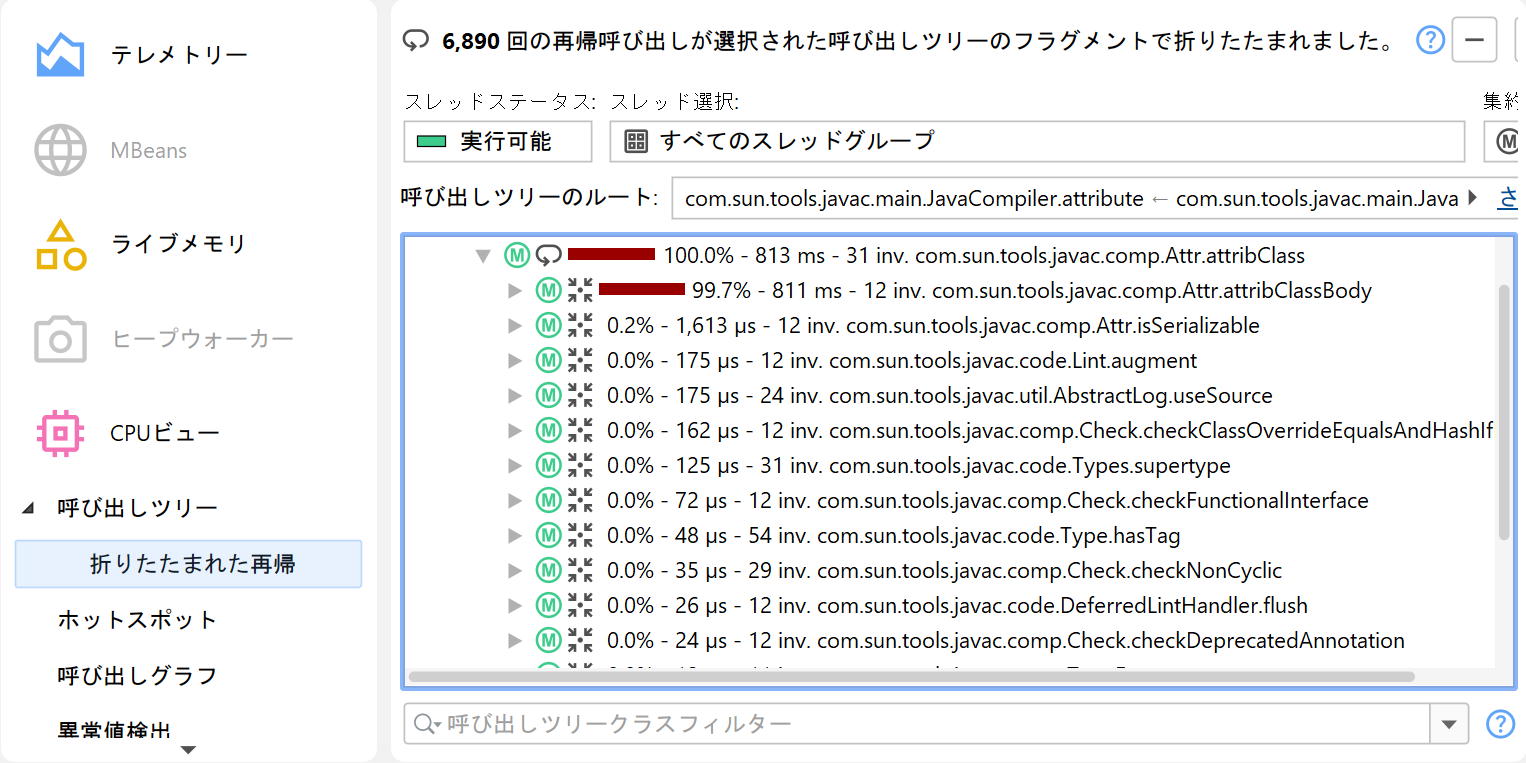Click help icon beside the recursion message
1526x763 pixels.
pos(1431,40)
